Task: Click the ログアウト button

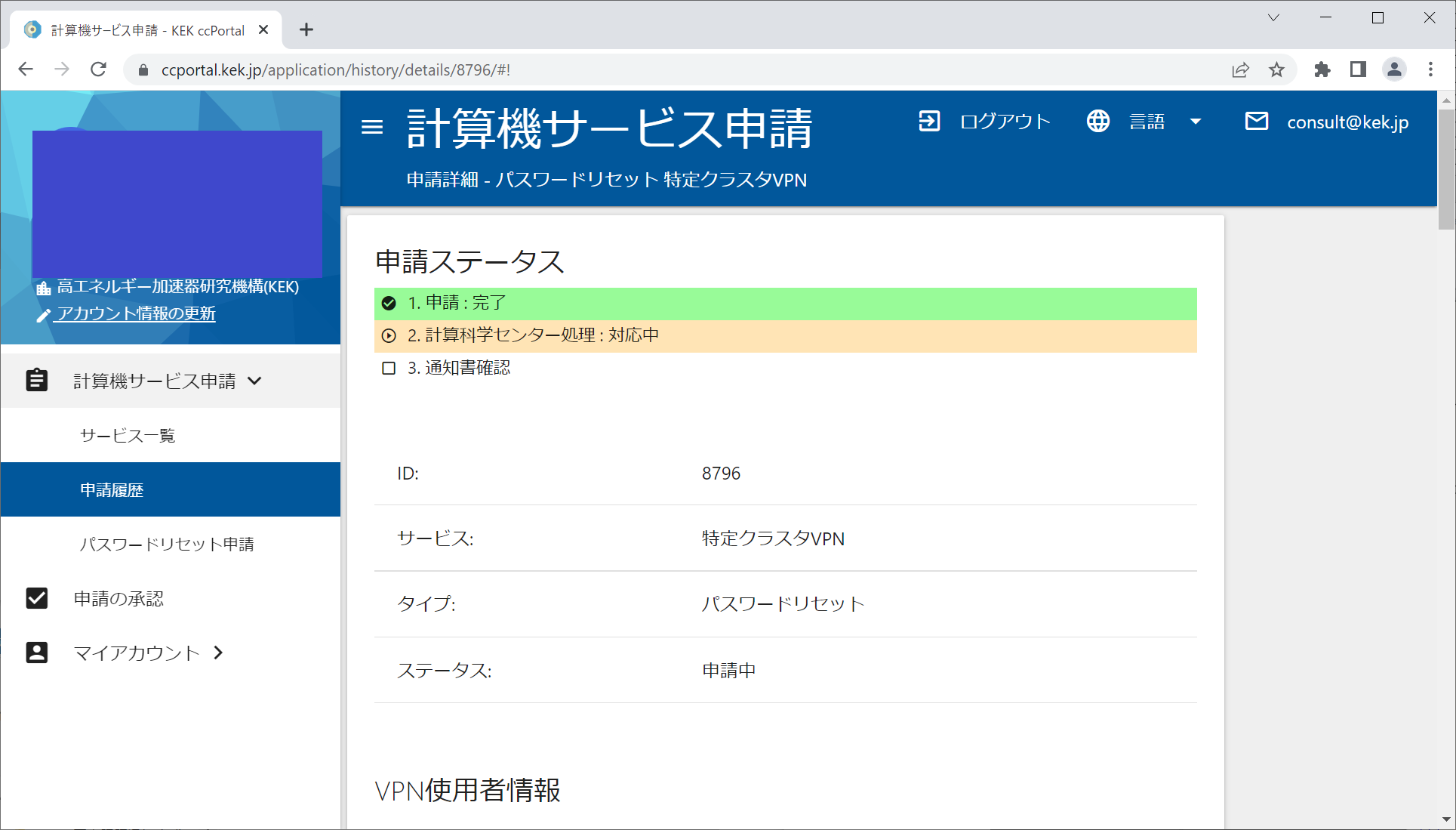Action: click(x=984, y=121)
